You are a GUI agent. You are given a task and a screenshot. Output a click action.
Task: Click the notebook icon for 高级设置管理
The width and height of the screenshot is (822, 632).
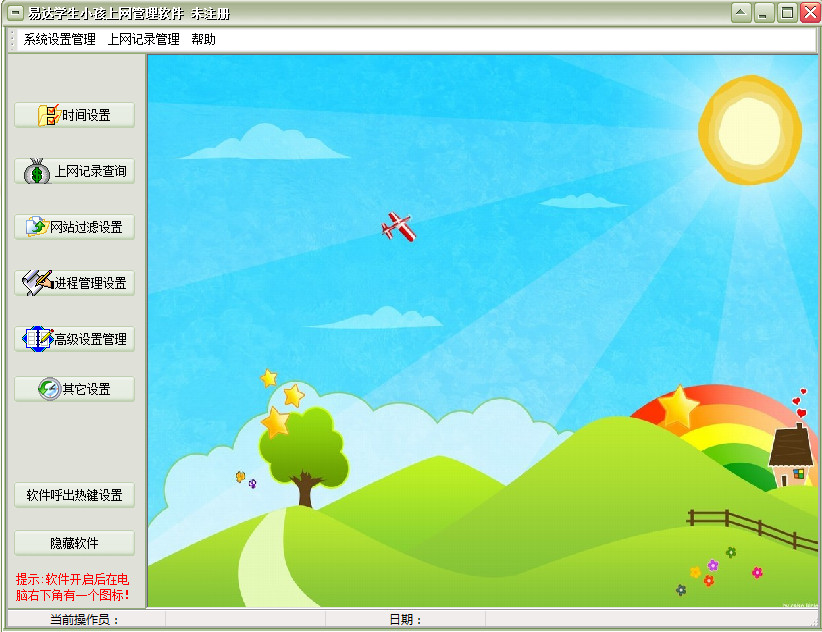(x=38, y=339)
